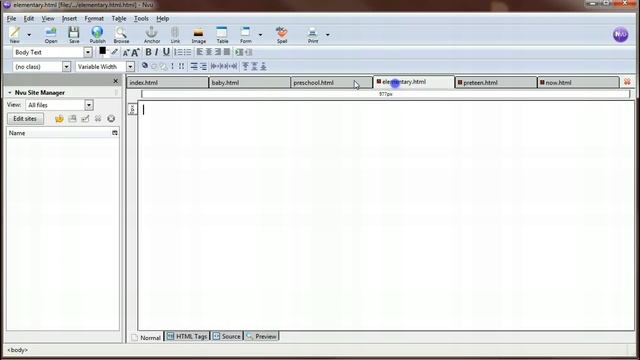Screen dimensions: 640x360
Task: Expand the arrow beside the New button
Action: pos(29,35)
